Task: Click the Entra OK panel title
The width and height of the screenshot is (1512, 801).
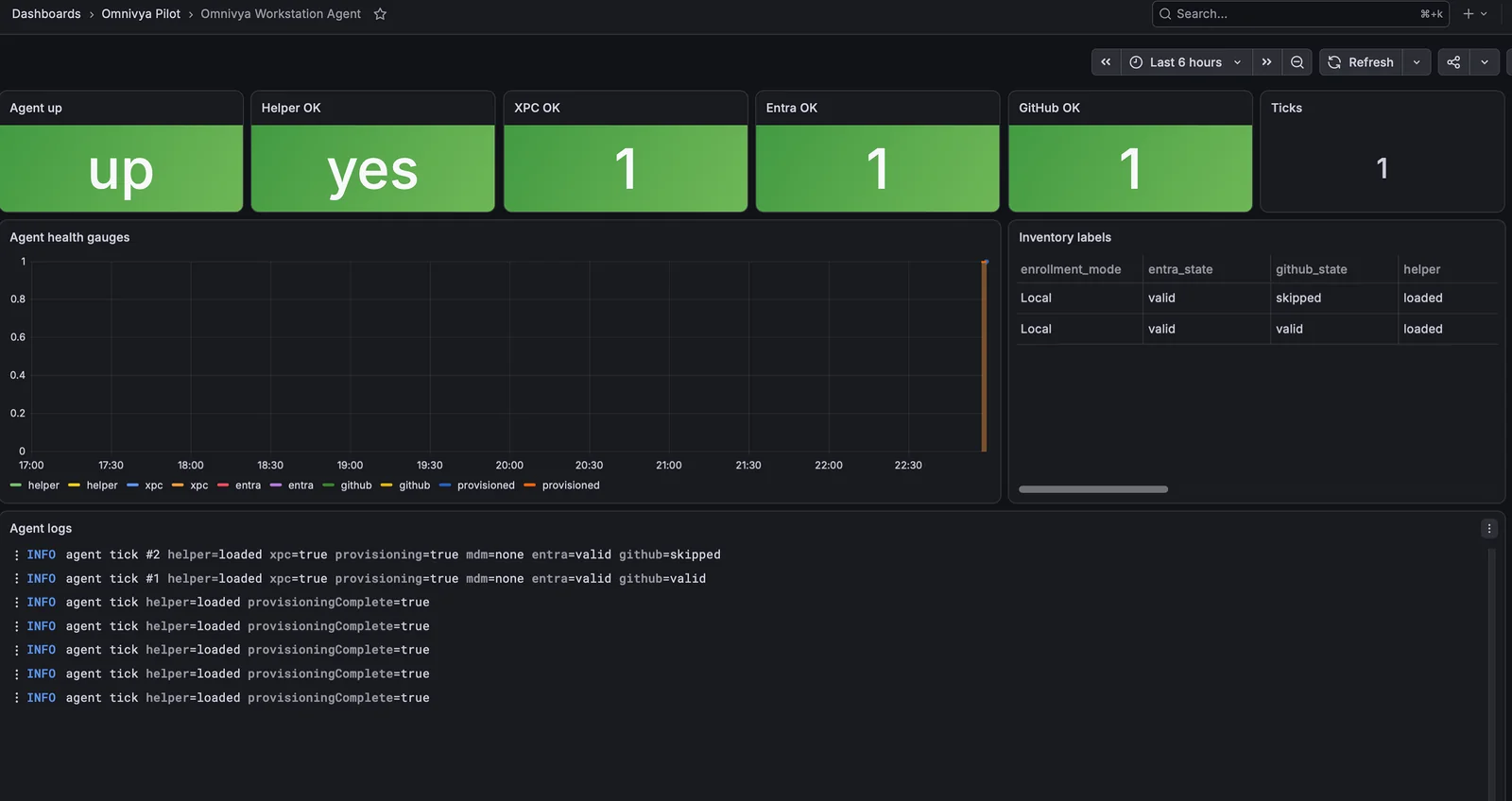Action: pyautogui.click(x=792, y=108)
